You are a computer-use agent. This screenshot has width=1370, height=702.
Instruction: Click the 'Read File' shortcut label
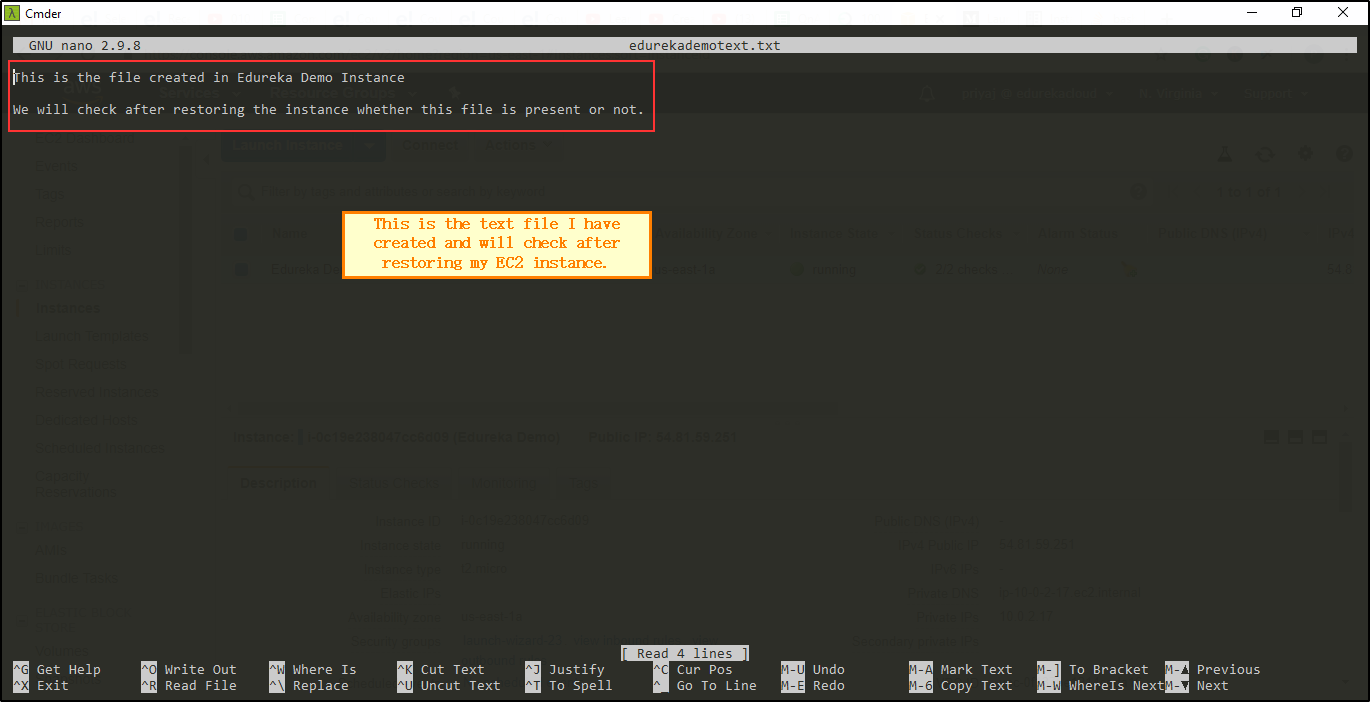201,686
